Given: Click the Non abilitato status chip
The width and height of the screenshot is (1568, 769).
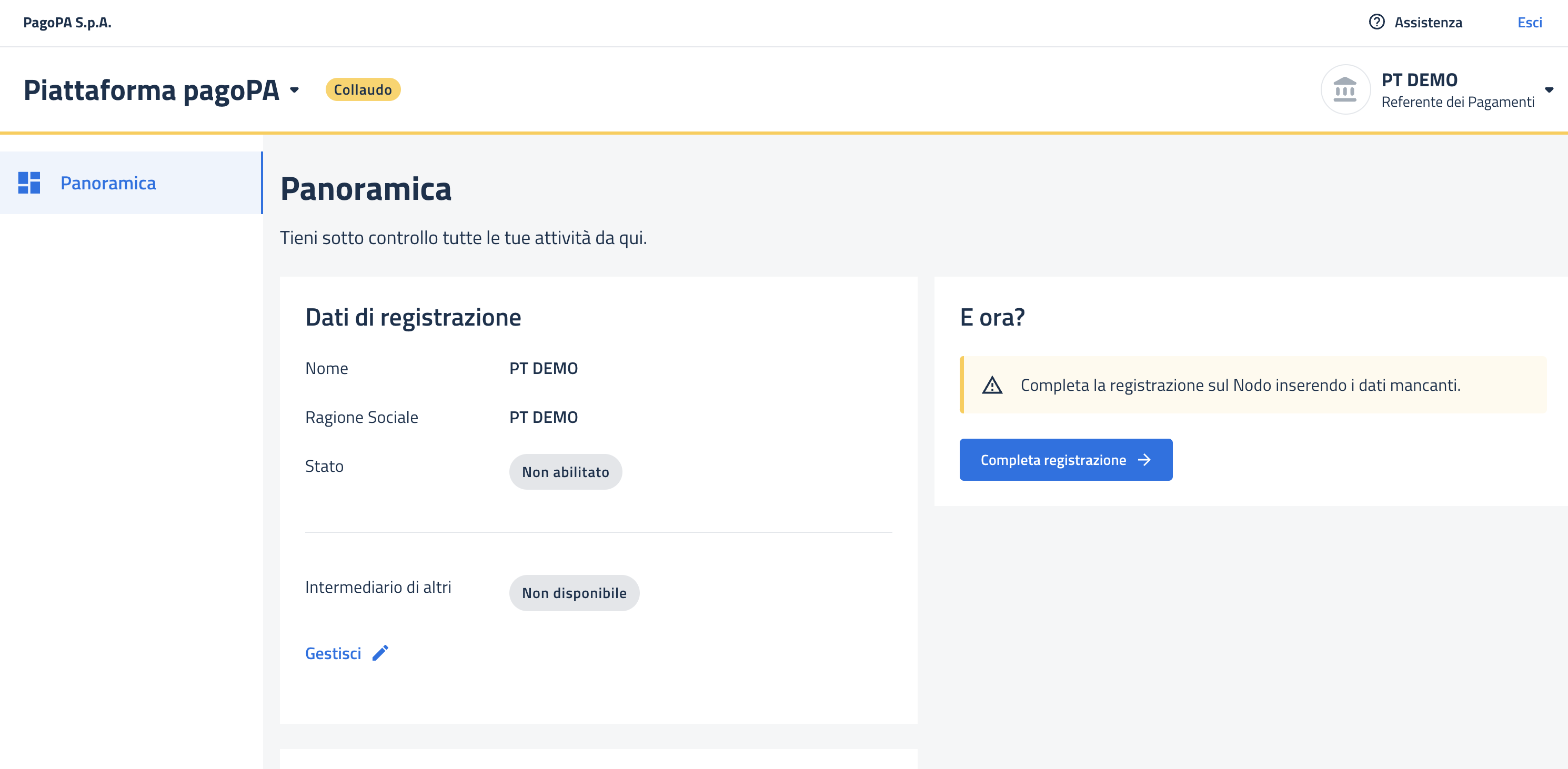Looking at the screenshot, I should point(565,472).
